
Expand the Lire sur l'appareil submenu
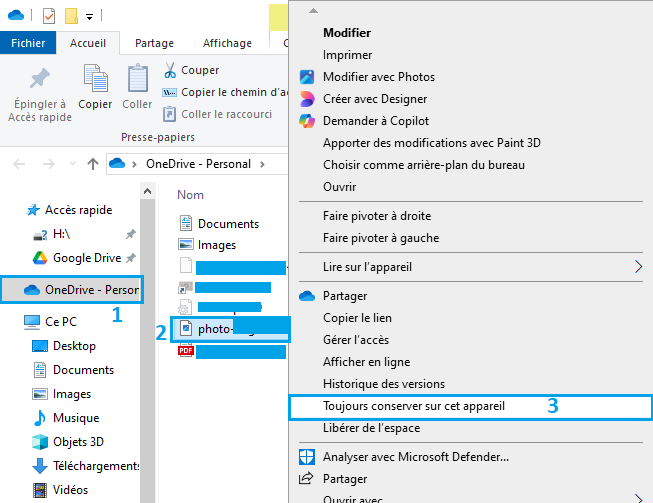click(638, 267)
